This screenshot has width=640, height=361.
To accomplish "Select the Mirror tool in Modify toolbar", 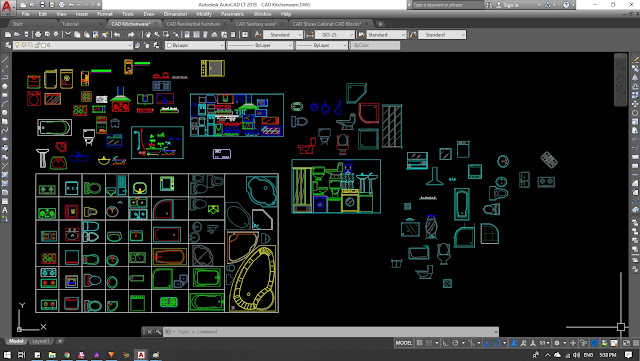I will click(x=635, y=77).
